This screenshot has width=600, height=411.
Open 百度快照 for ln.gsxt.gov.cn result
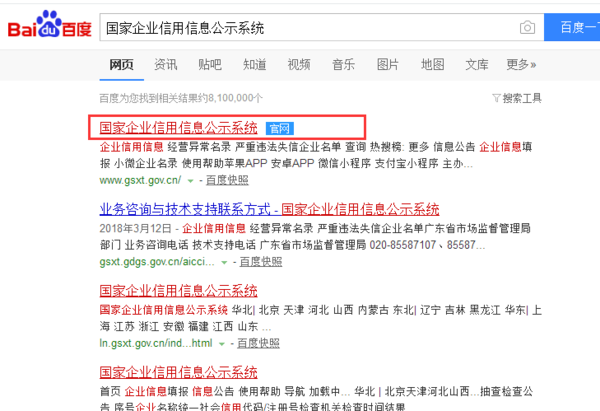tap(259, 343)
